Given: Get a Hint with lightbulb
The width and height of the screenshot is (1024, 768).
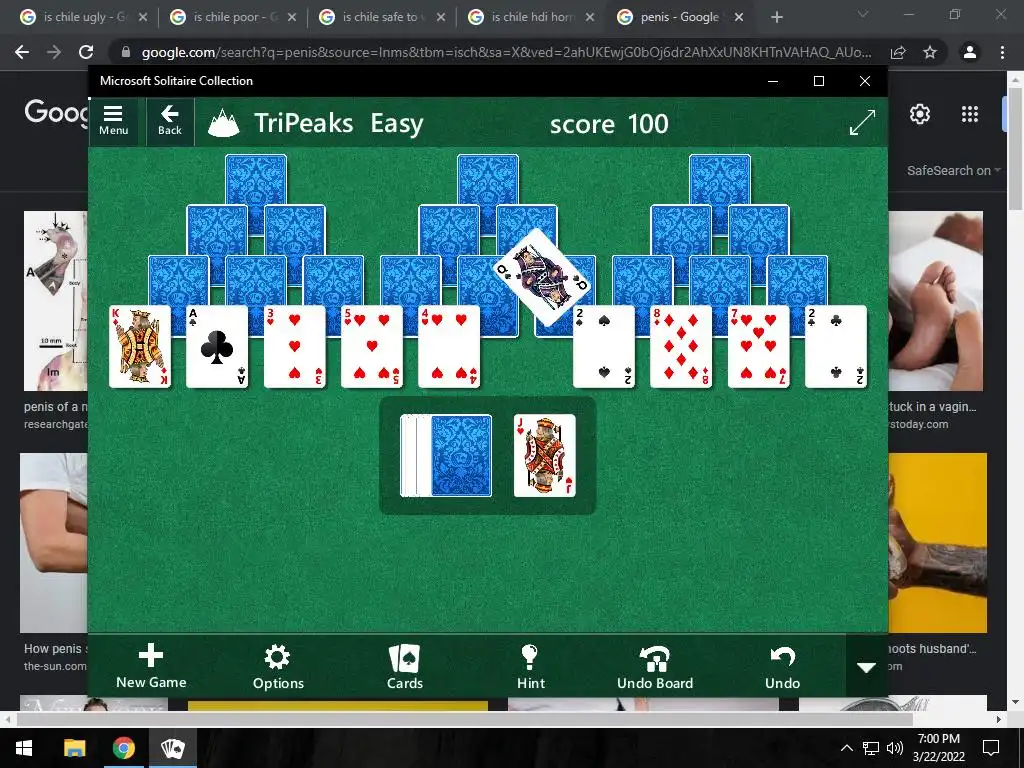Looking at the screenshot, I should coord(530,667).
